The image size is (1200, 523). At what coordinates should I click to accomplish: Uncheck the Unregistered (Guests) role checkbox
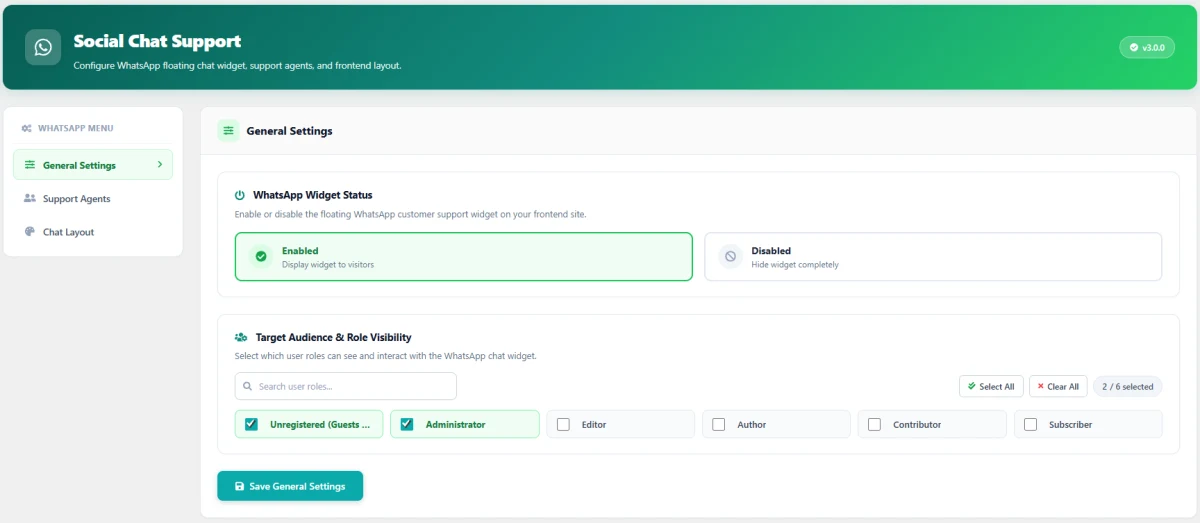[x=252, y=424]
